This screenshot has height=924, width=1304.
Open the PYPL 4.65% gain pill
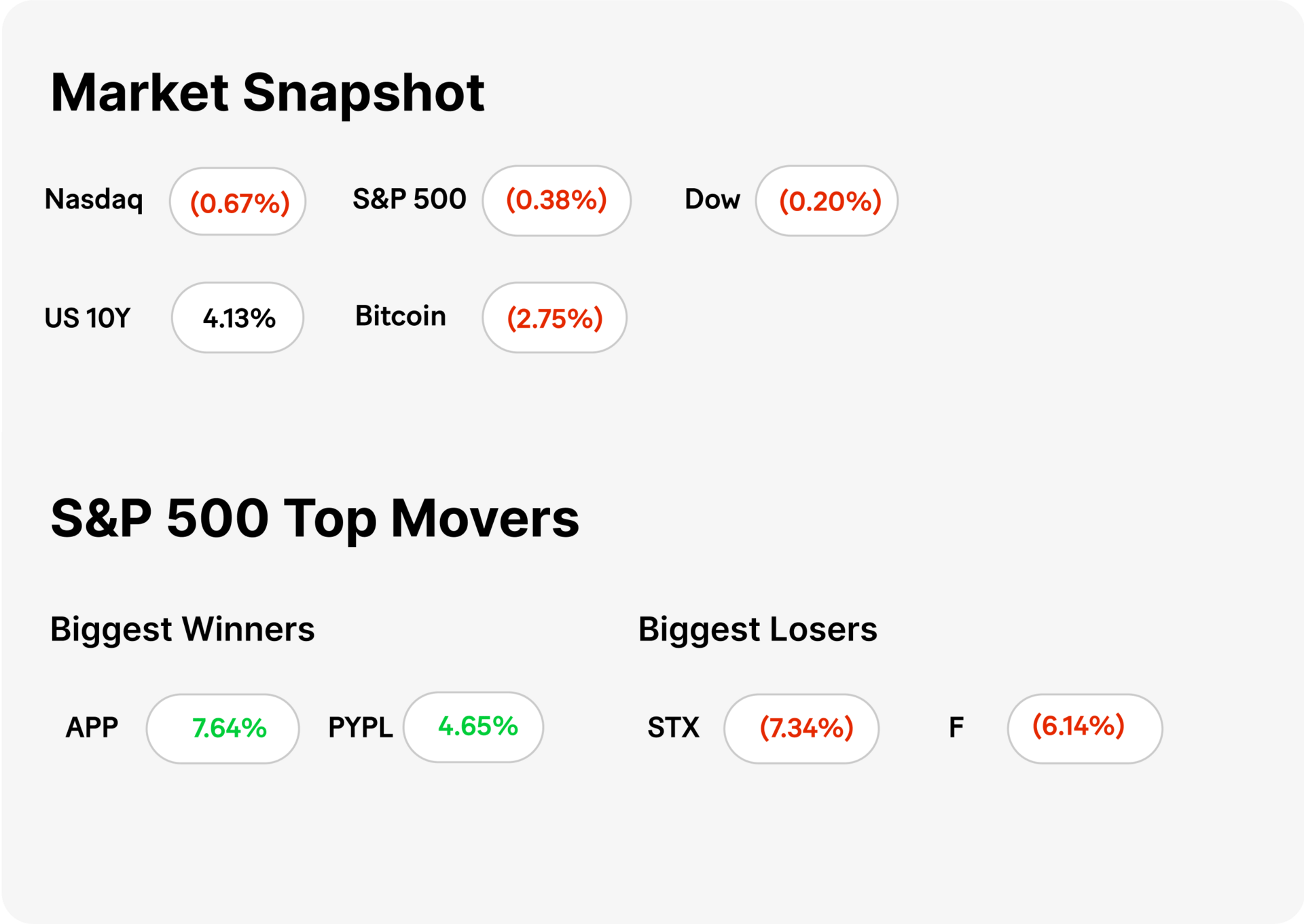point(473,727)
